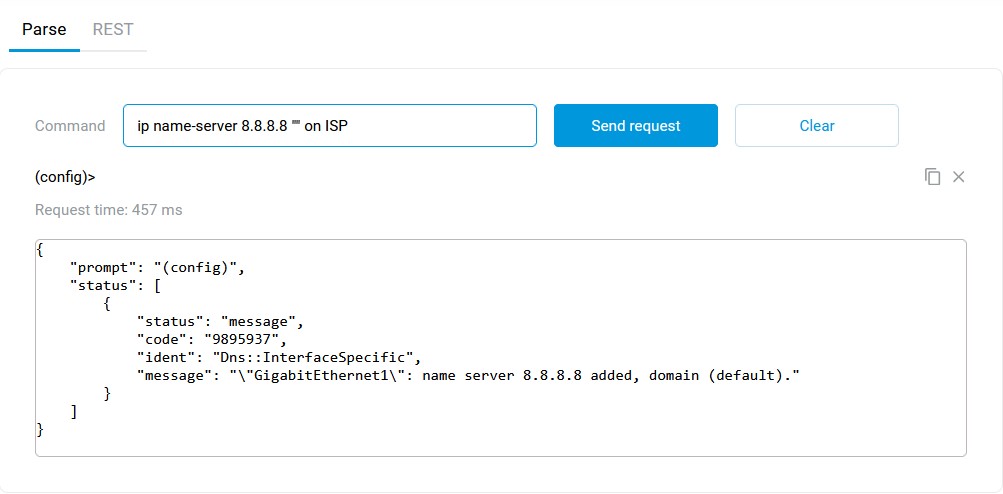Click the "code": "9895937" line
This screenshot has height=494, width=1003.
[x=211, y=340]
